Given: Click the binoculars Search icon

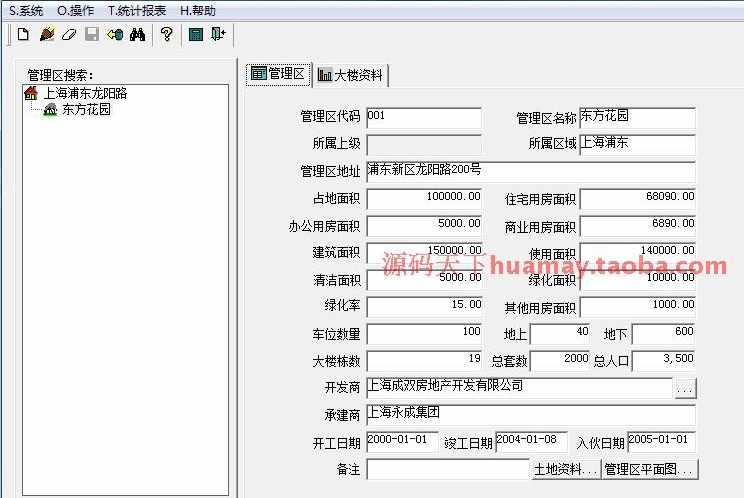Looking at the screenshot, I should (138, 34).
